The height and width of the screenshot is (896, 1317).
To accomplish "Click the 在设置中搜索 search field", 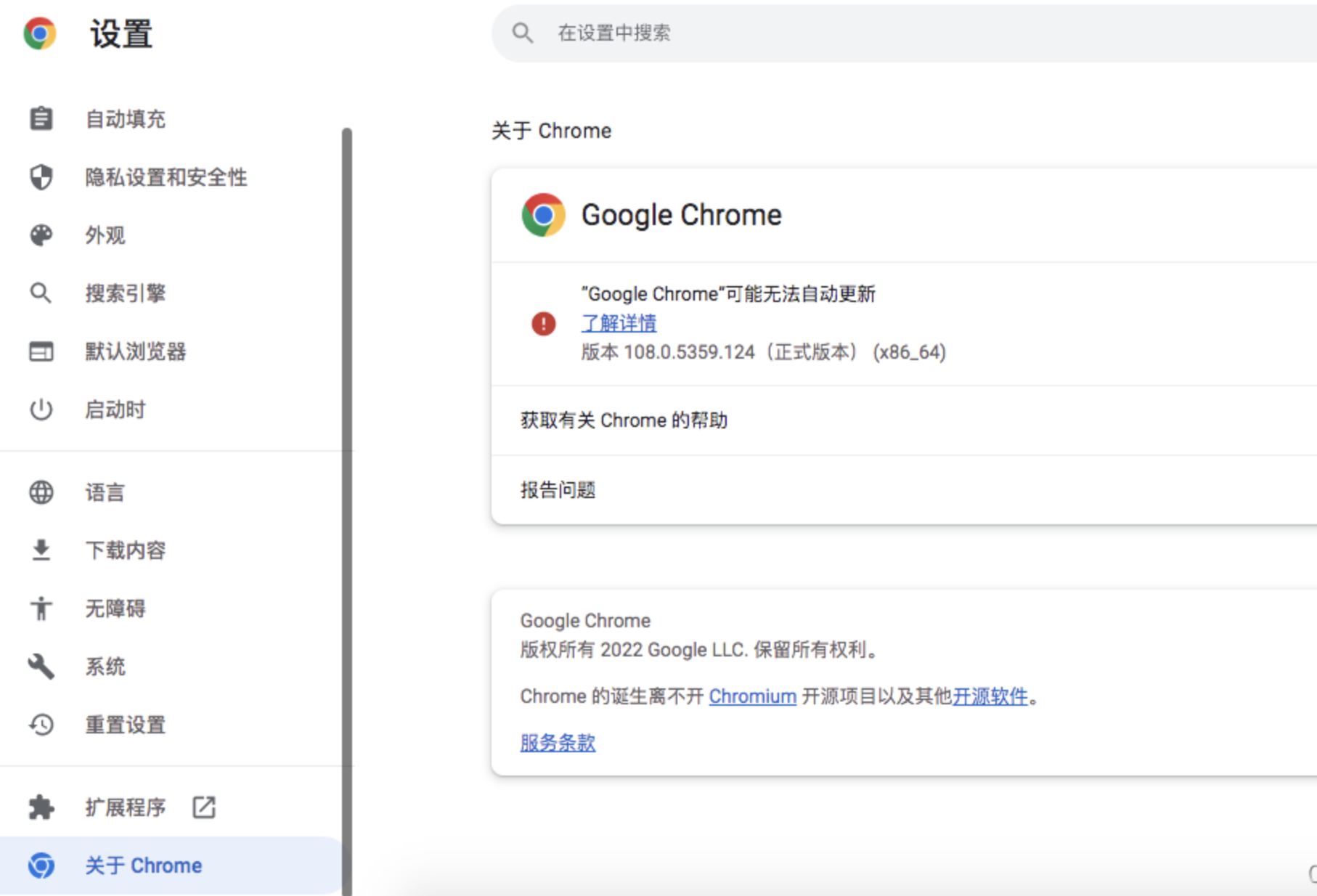I will click(904, 33).
